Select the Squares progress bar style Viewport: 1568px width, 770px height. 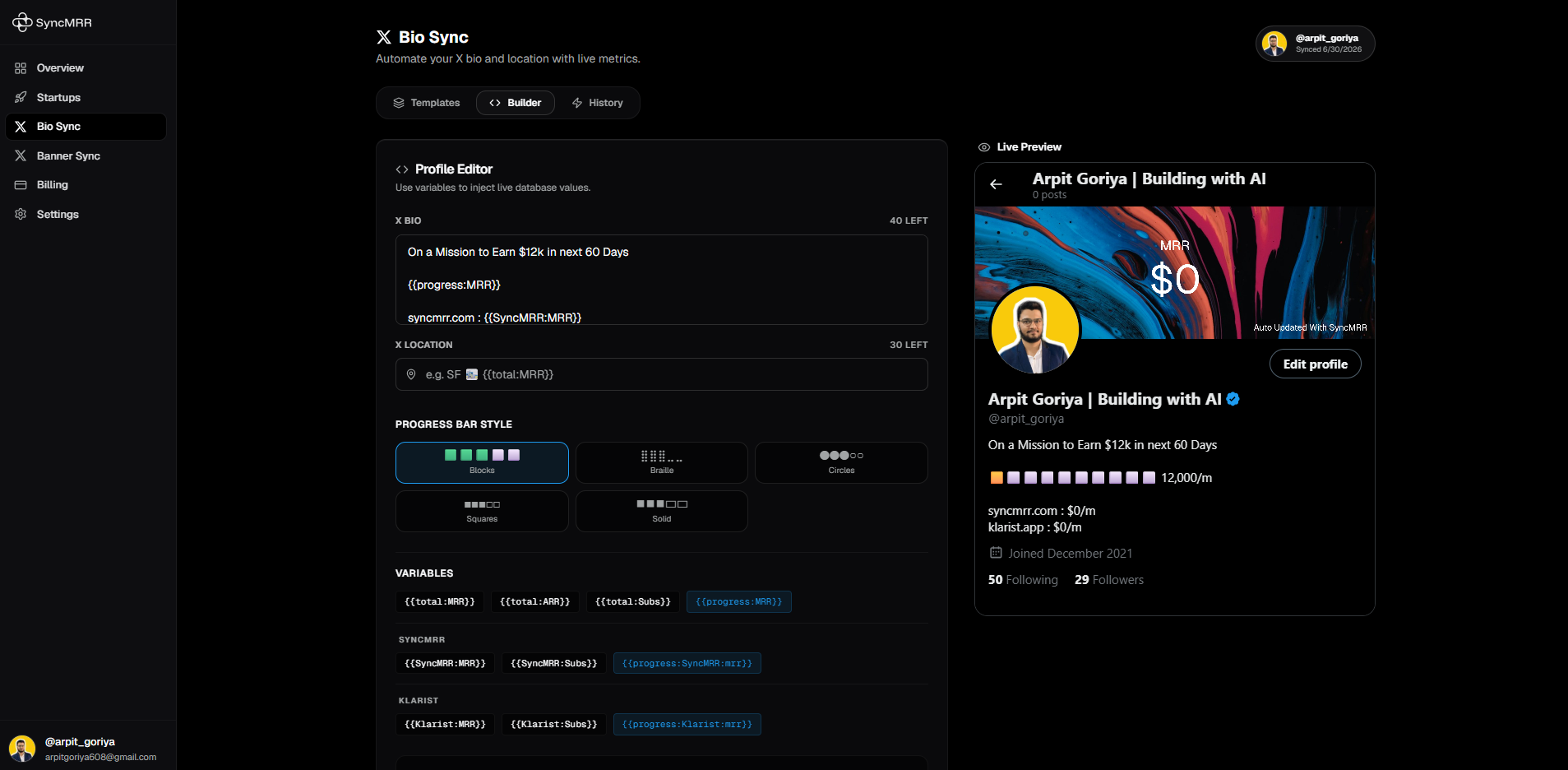[x=482, y=511]
